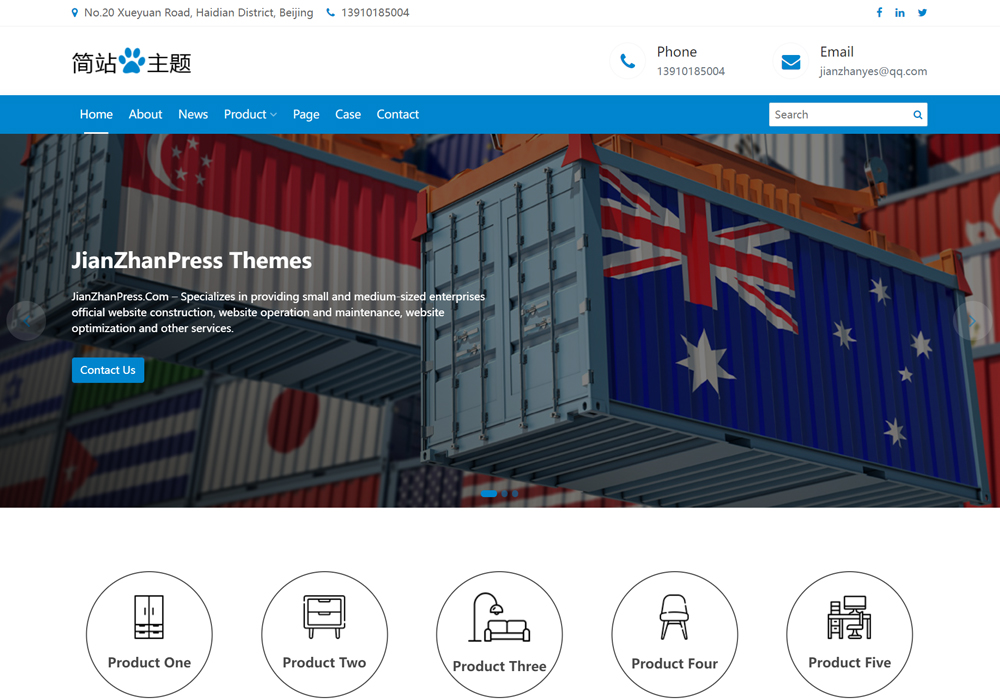This screenshot has width=1000, height=700.
Task: Click the Product Two nightstand icon
Action: 324,617
